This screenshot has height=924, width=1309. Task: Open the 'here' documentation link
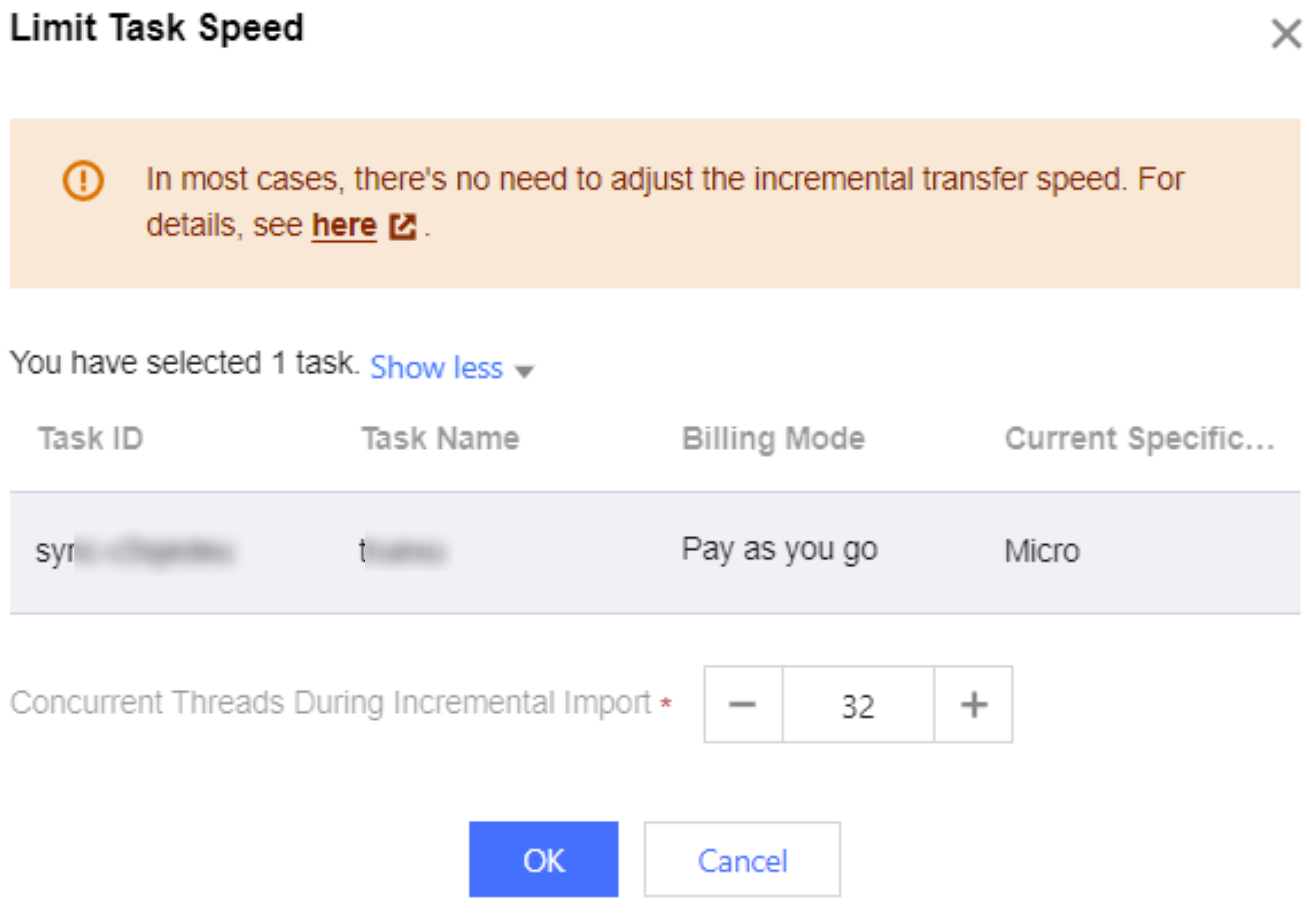(x=344, y=225)
